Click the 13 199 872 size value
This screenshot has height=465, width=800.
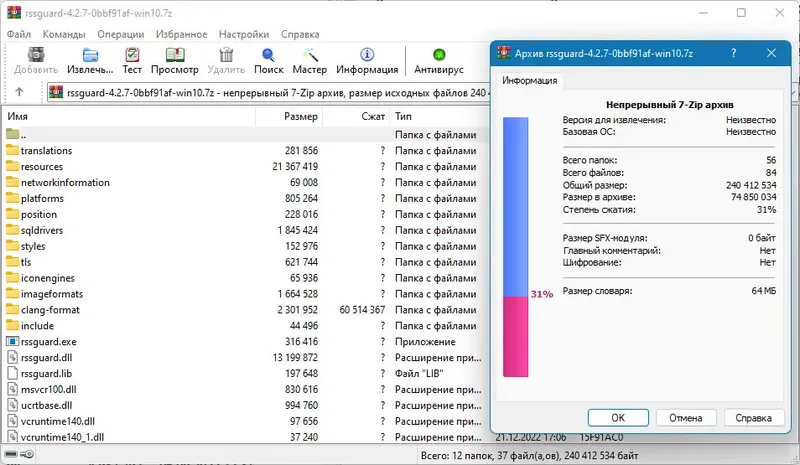(x=295, y=357)
